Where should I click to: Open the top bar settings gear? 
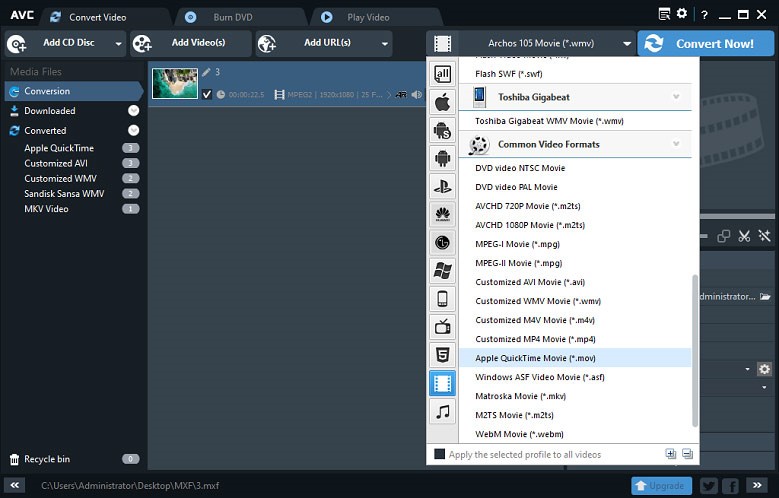682,13
